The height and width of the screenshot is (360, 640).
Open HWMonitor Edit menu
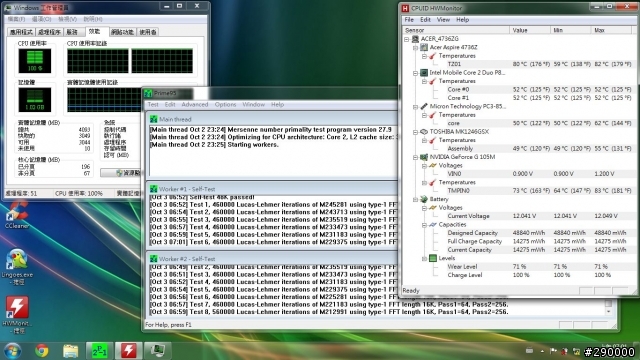425,20
